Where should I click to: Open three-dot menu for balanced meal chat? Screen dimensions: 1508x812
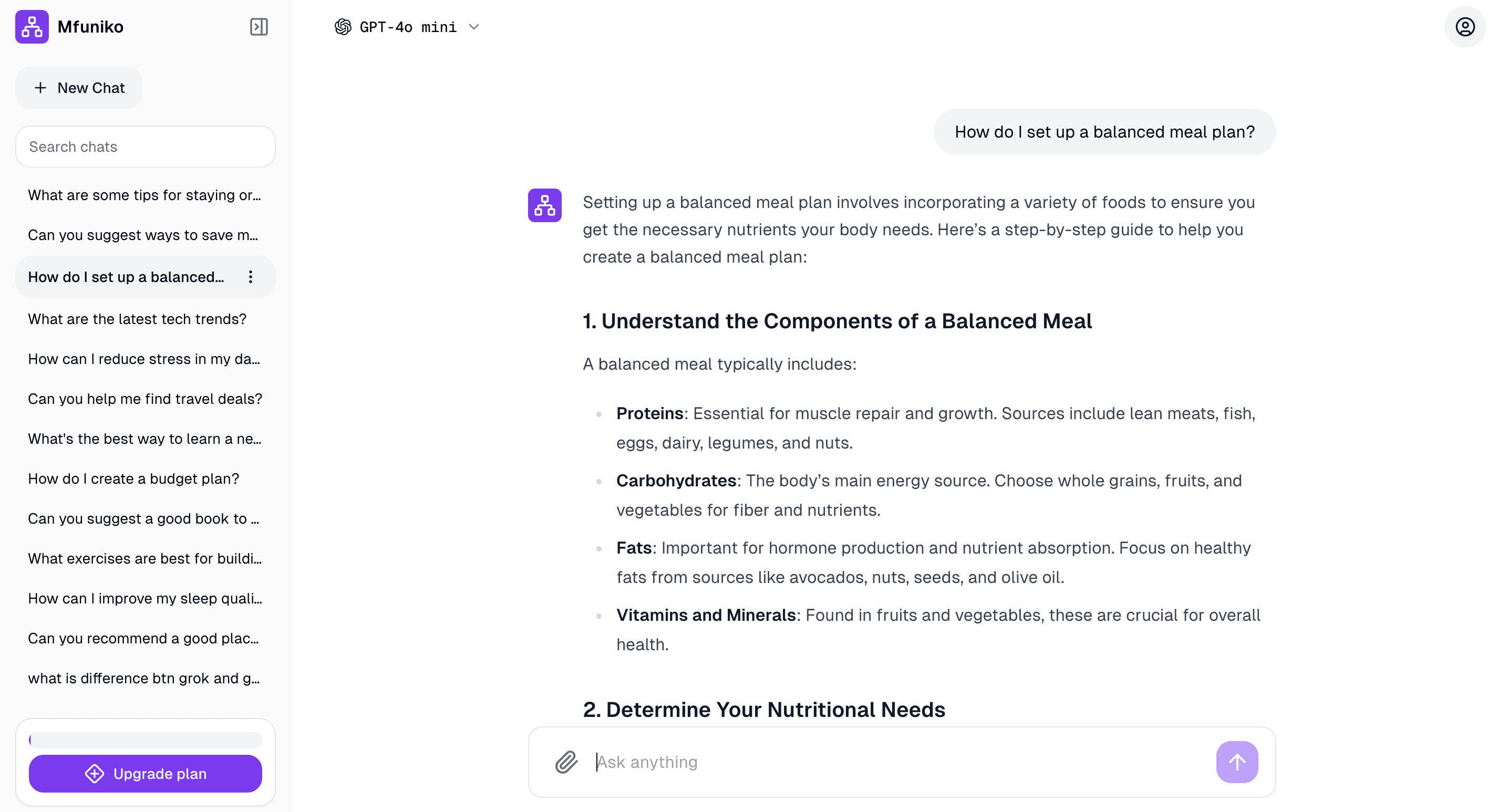point(251,277)
